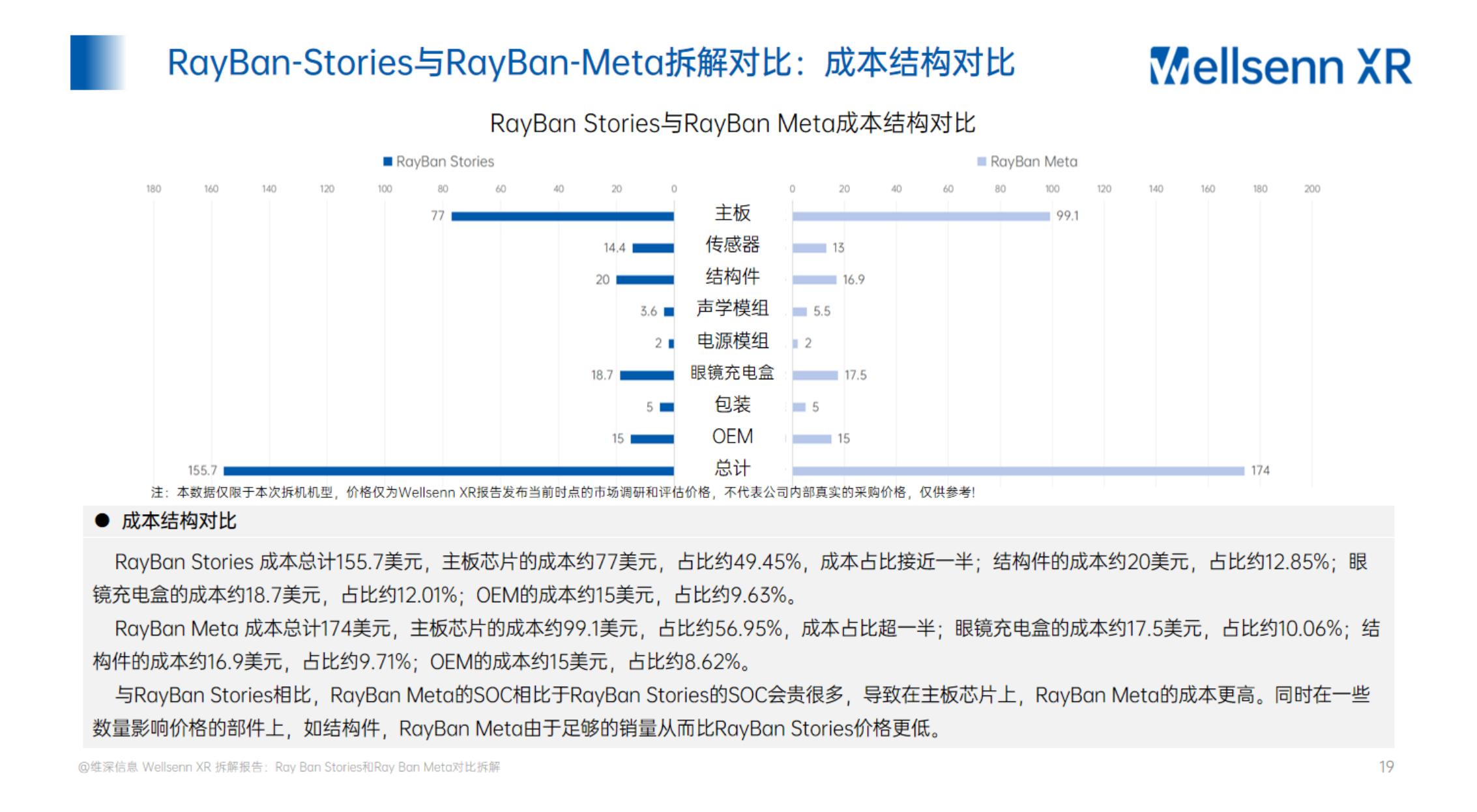Click the page number '19'
Viewport: 1477px width, 812px height.
pos(1386,767)
